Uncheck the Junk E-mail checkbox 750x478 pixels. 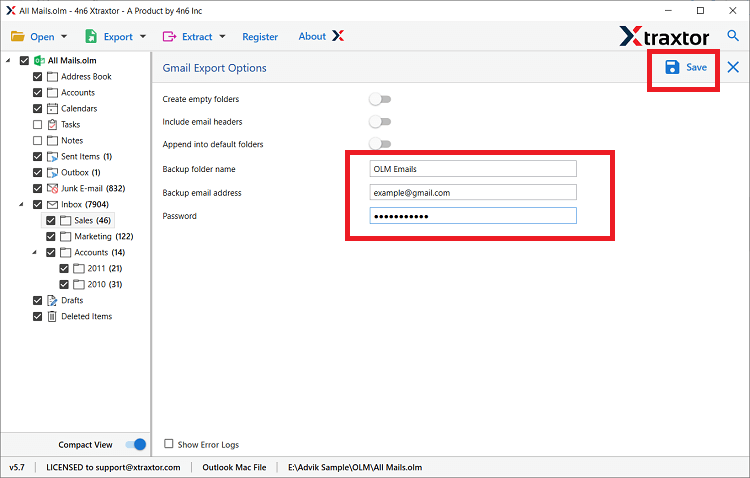click(x=37, y=189)
